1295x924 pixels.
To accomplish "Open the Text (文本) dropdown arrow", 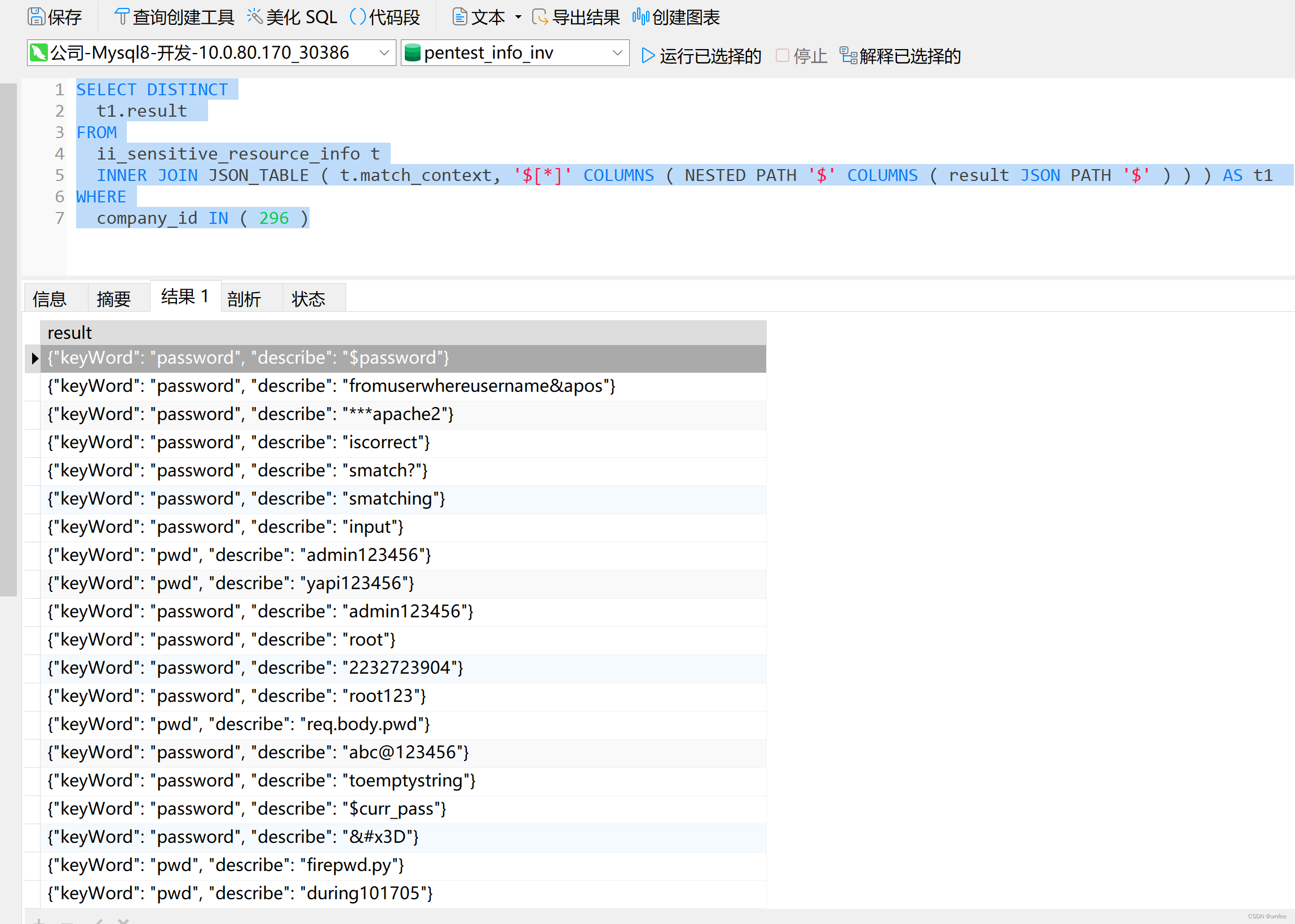I will [x=518, y=17].
